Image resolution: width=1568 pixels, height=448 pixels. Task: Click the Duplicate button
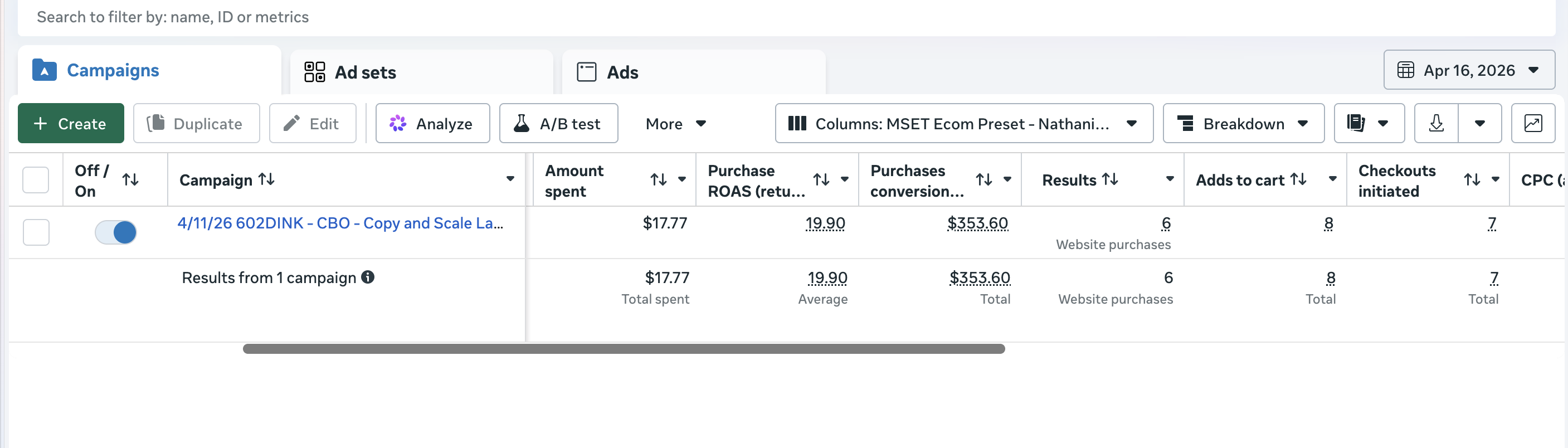coord(197,124)
